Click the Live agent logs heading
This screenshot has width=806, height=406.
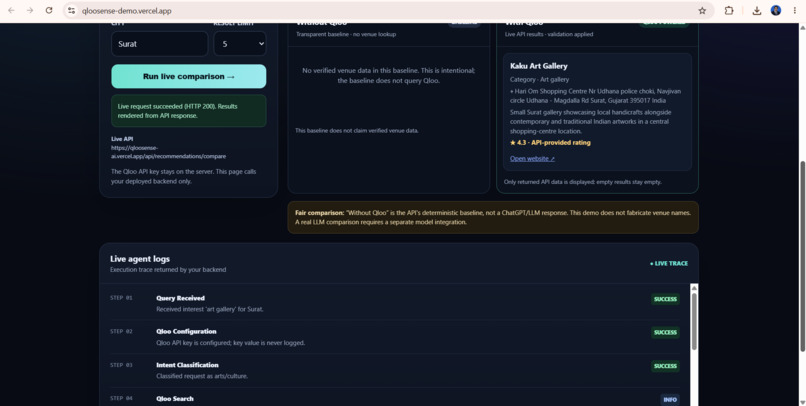click(x=140, y=259)
